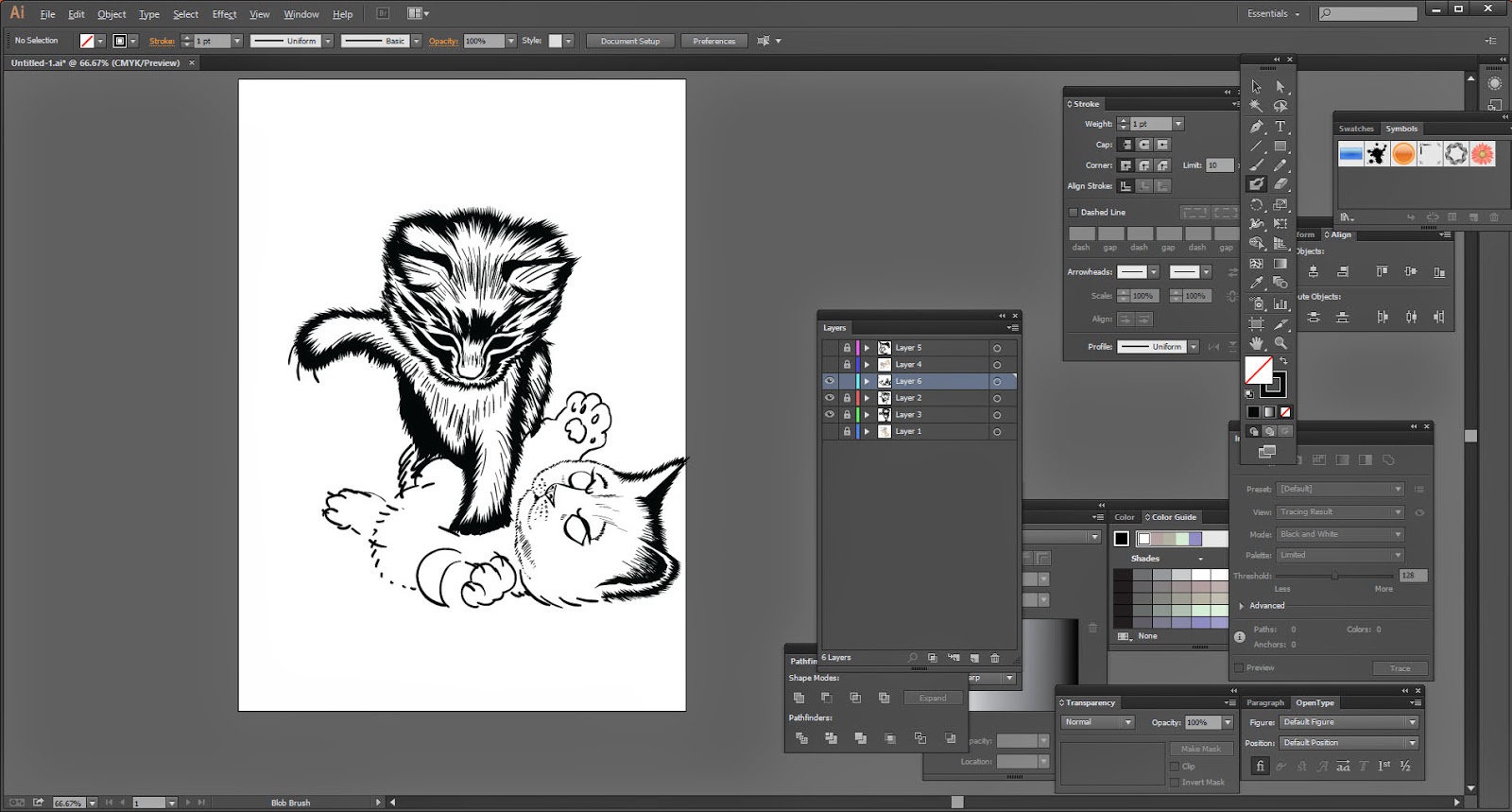Pick the Scale tool
This screenshot has height=812, width=1512.
point(1280,204)
